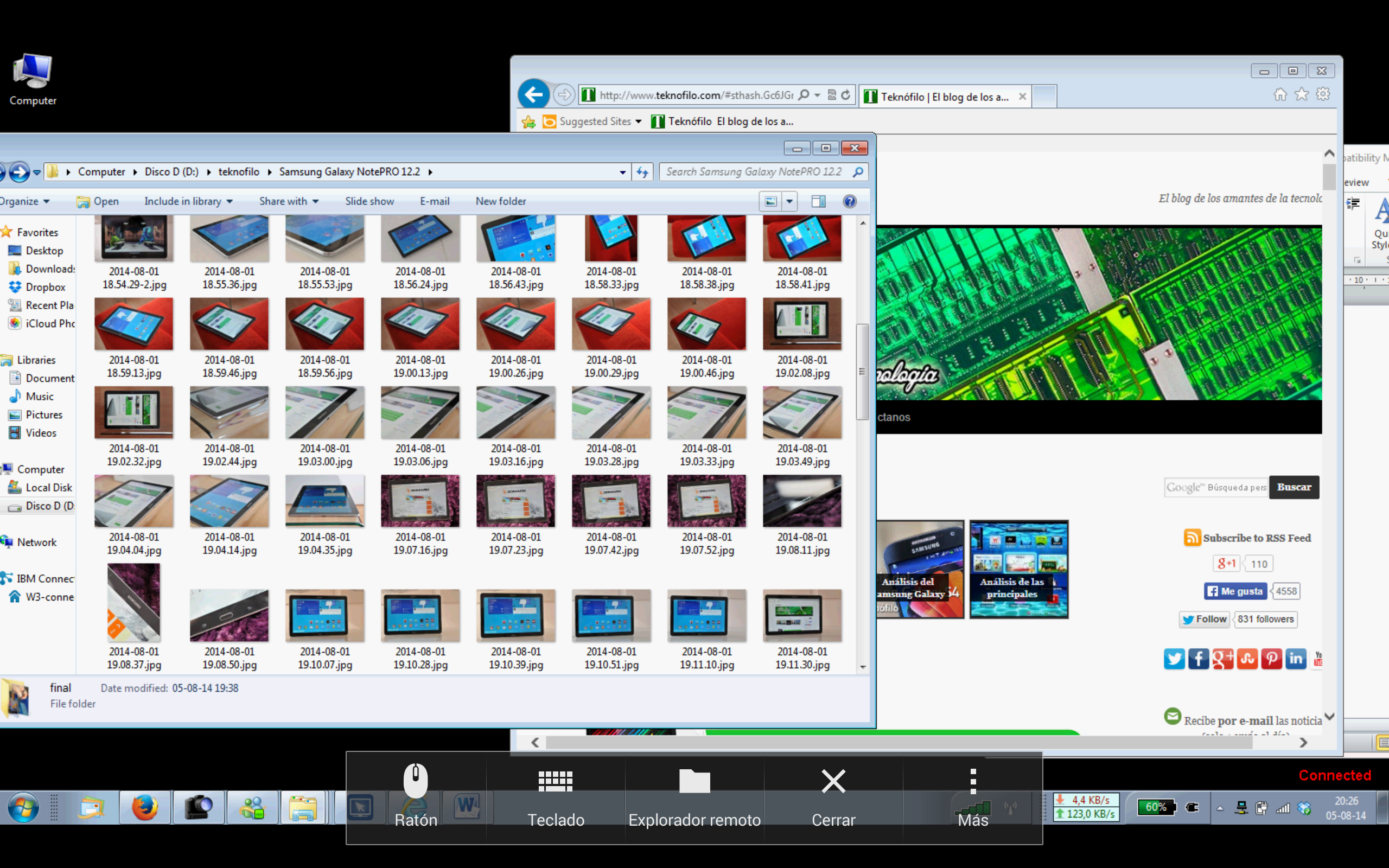The image size is (1389, 868).
Task: Select Dropbox in the Favorites sidebar
Action: pyautogui.click(x=45, y=287)
